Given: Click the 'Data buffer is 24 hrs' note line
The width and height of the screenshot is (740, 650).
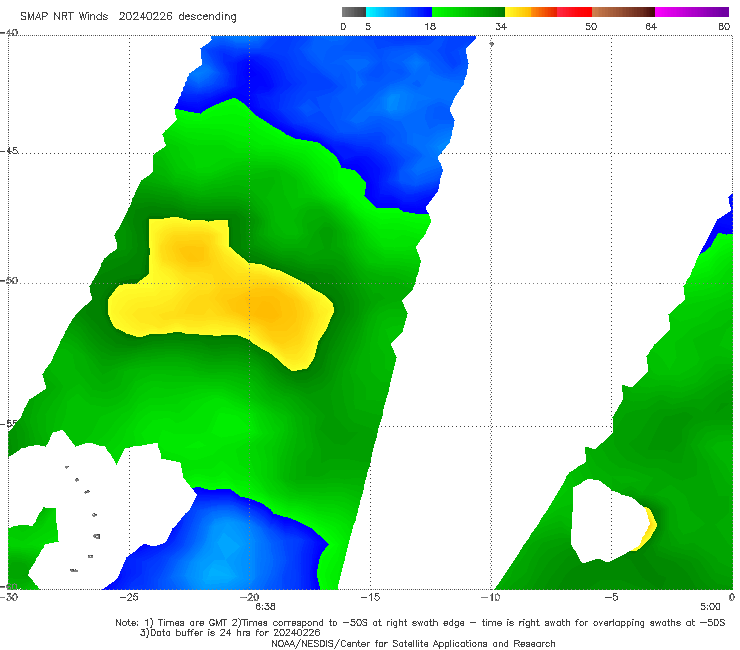Looking at the screenshot, I should pyautogui.click(x=230, y=633).
